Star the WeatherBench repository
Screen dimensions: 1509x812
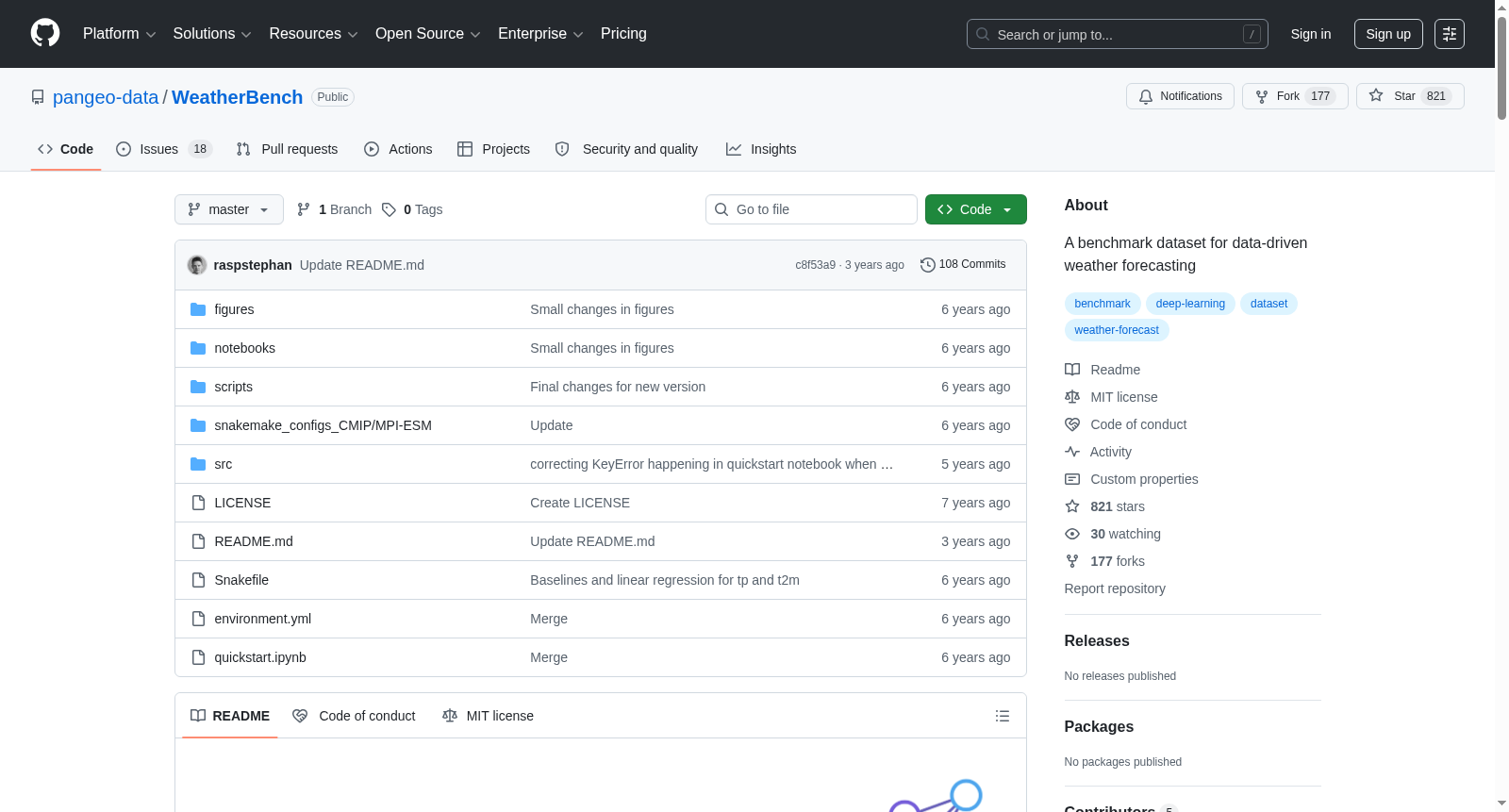(x=1410, y=96)
